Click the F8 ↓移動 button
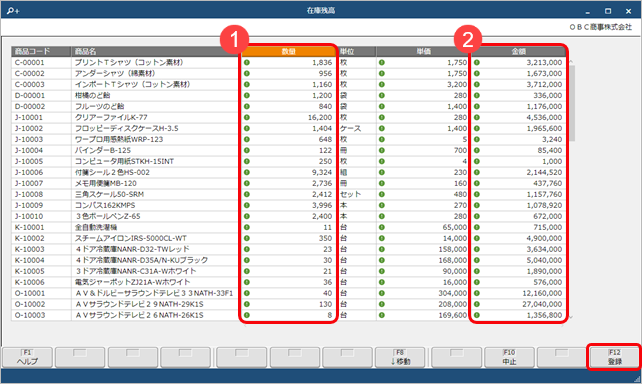Image resolution: width=642 pixels, height=384 pixels. click(x=400, y=357)
